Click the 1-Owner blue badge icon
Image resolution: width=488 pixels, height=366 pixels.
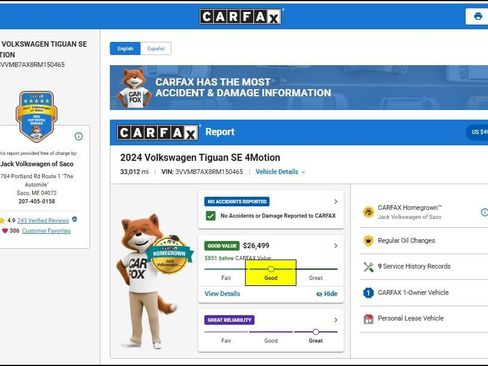point(368,293)
